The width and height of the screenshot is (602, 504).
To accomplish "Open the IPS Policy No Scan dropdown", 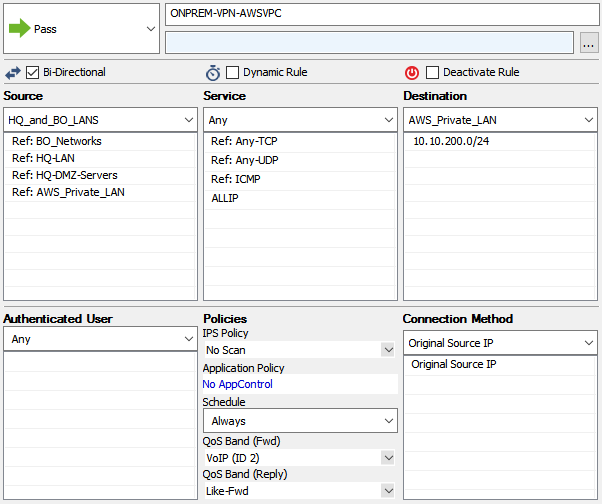I will 300,350.
